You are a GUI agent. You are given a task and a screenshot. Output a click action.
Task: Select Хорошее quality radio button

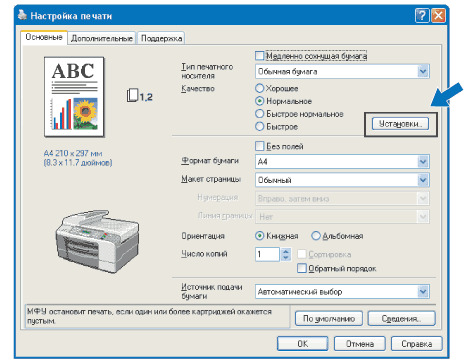pos(259,88)
